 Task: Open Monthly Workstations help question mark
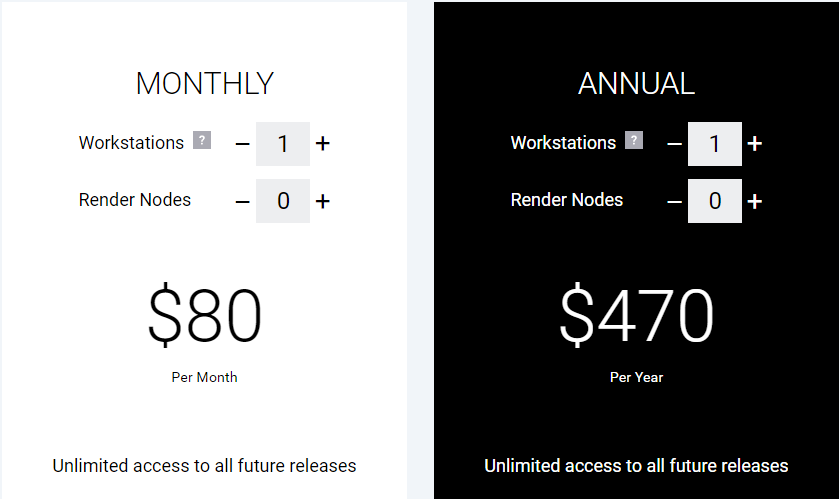coord(202,140)
